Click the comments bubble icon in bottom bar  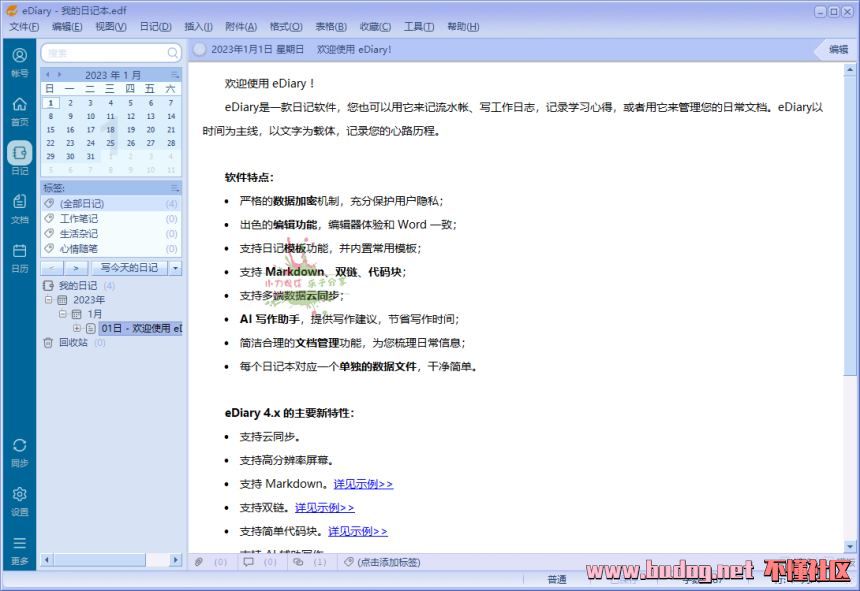(248, 562)
